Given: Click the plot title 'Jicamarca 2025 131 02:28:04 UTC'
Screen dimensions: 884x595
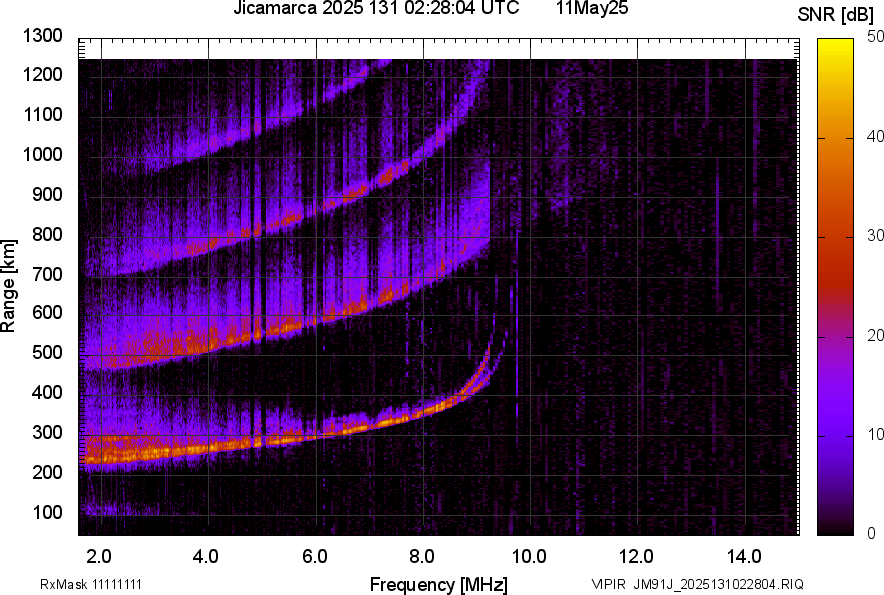Looking at the screenshot, I should tap(376, 8).
